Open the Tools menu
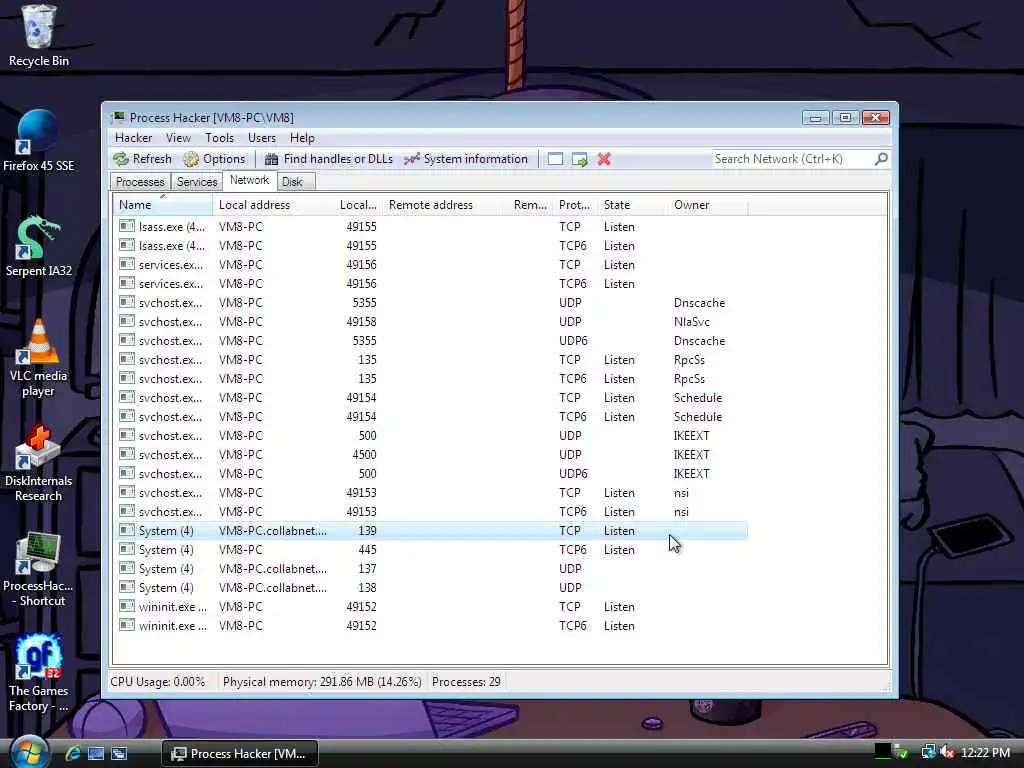Viewport: 1024px width, 768px height. 219,138
